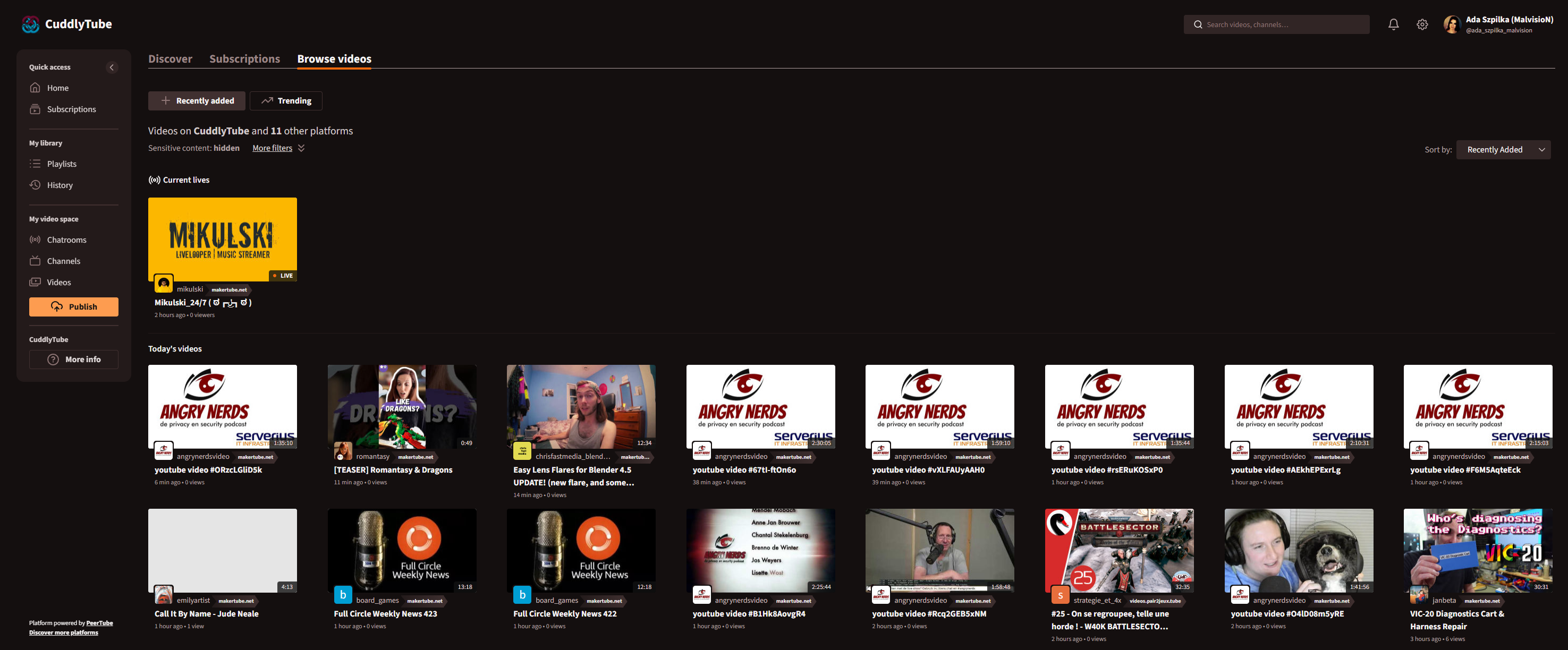Go to Channels in My video space

(63, 261)
